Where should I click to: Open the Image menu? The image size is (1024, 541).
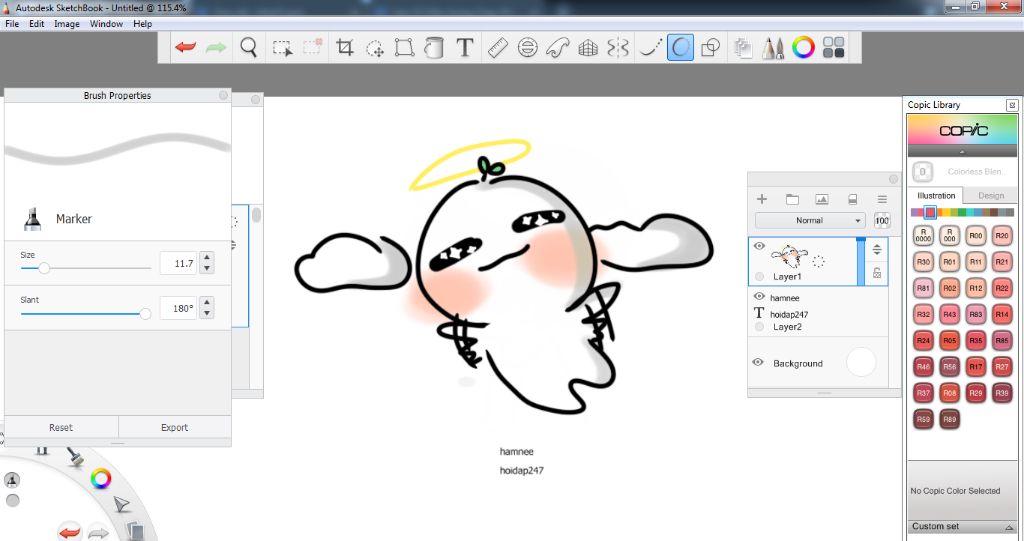67,24
